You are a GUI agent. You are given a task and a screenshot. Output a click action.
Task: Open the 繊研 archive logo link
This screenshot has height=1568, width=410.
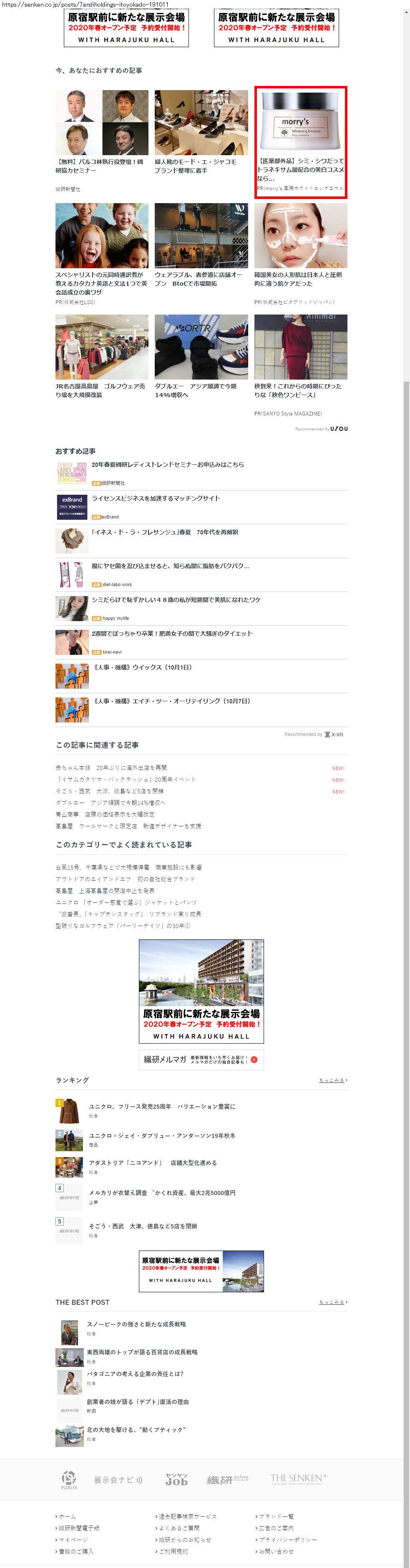[227, 1480]
